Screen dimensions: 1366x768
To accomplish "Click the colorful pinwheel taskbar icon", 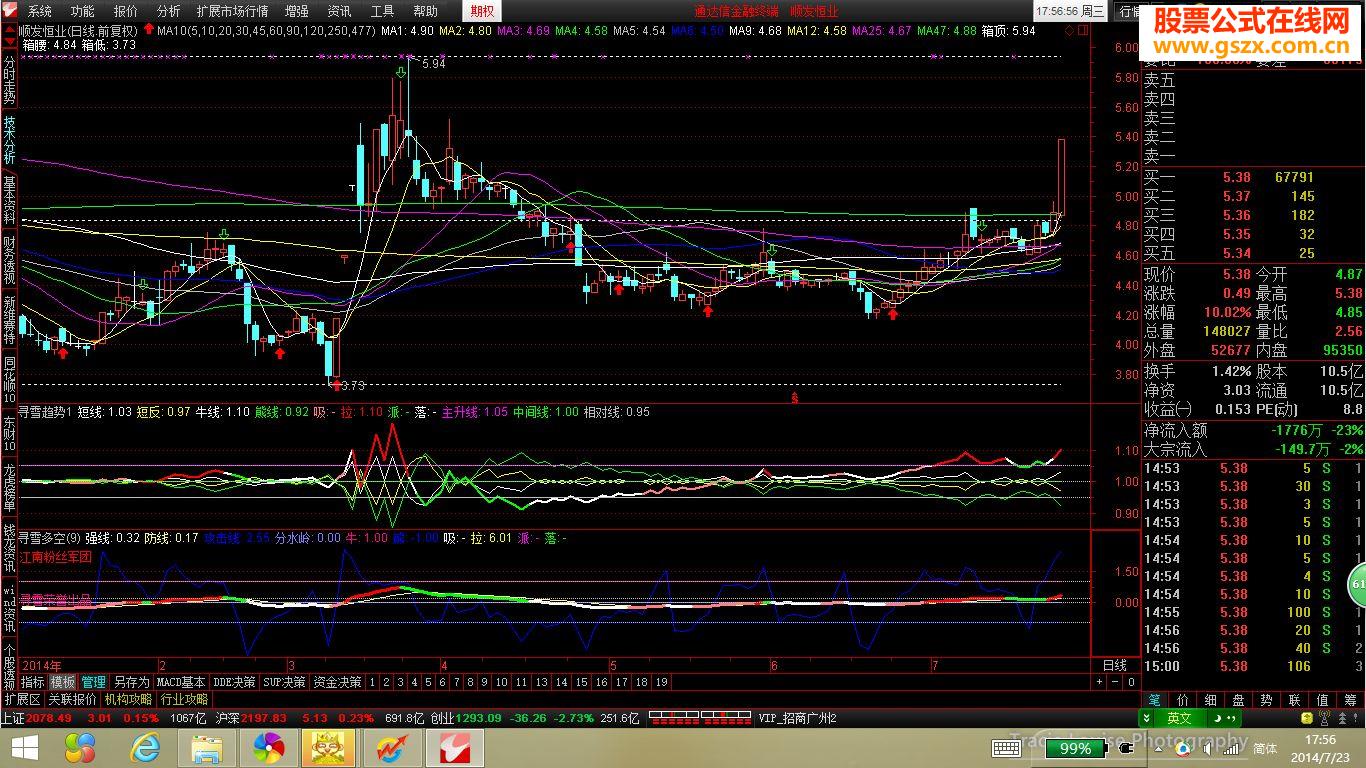I will (268, 747).
